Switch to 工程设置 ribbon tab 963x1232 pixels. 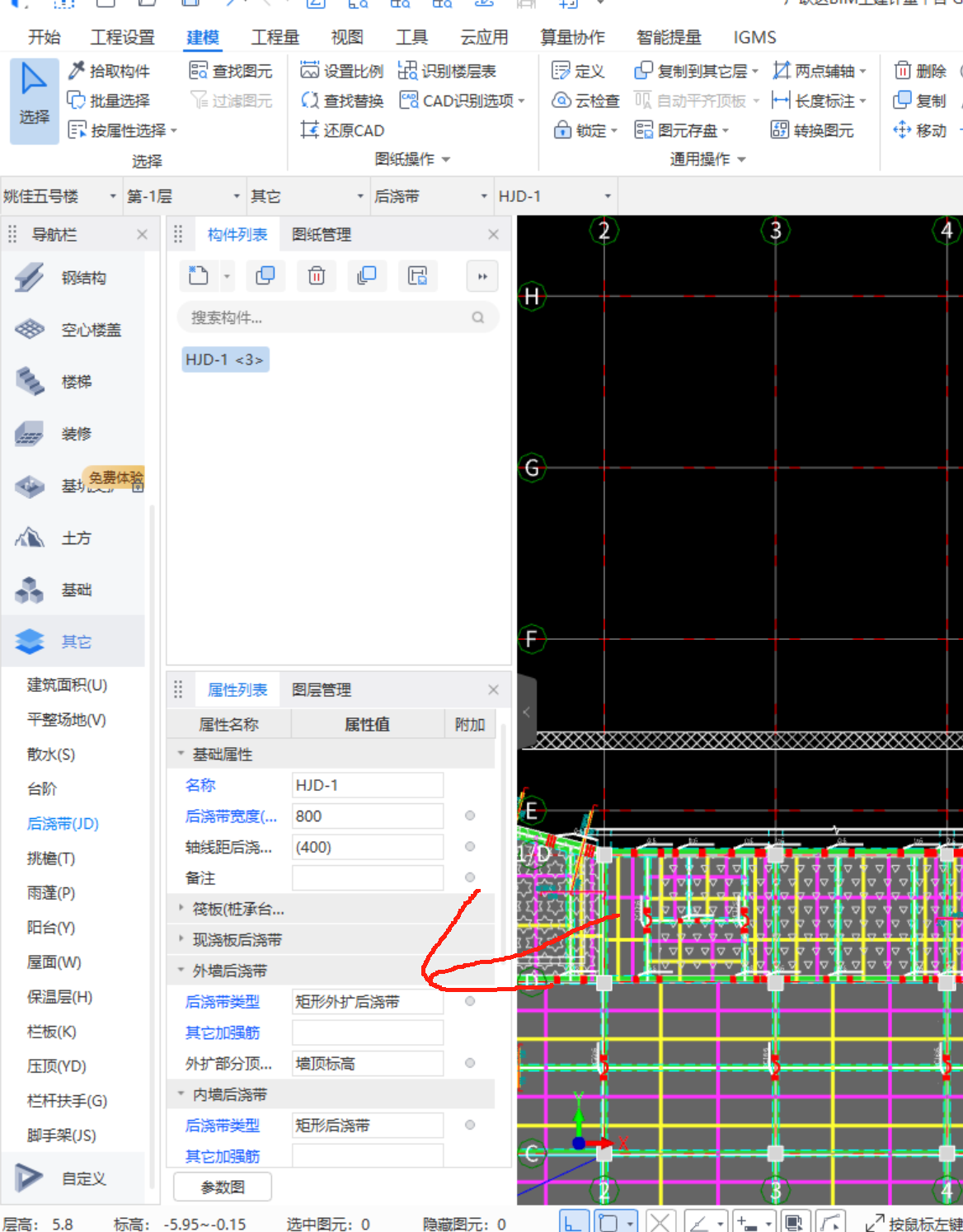point(122,37)
